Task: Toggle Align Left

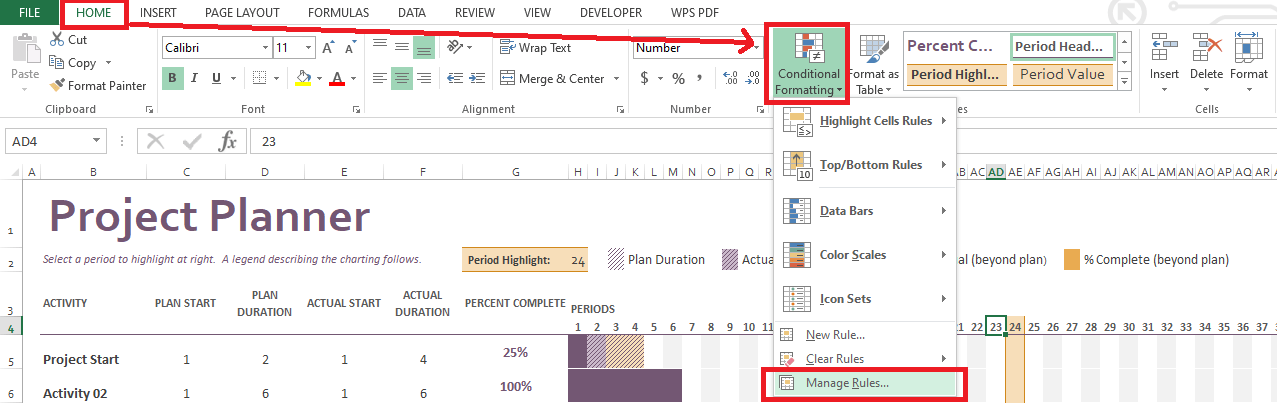Action: click(x=378, y=78)
